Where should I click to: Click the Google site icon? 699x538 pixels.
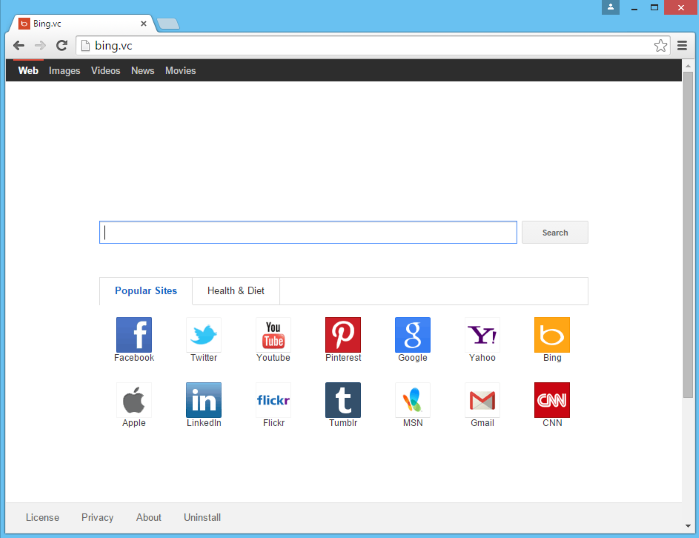point(412,335)
